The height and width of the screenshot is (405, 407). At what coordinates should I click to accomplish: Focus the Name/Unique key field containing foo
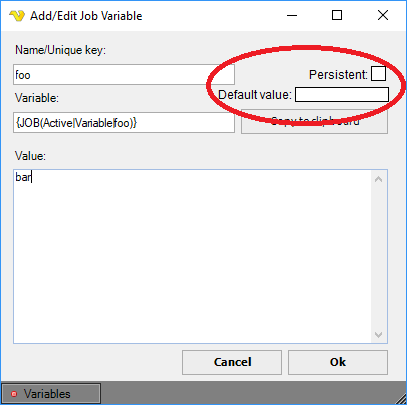tap(124, 75)
